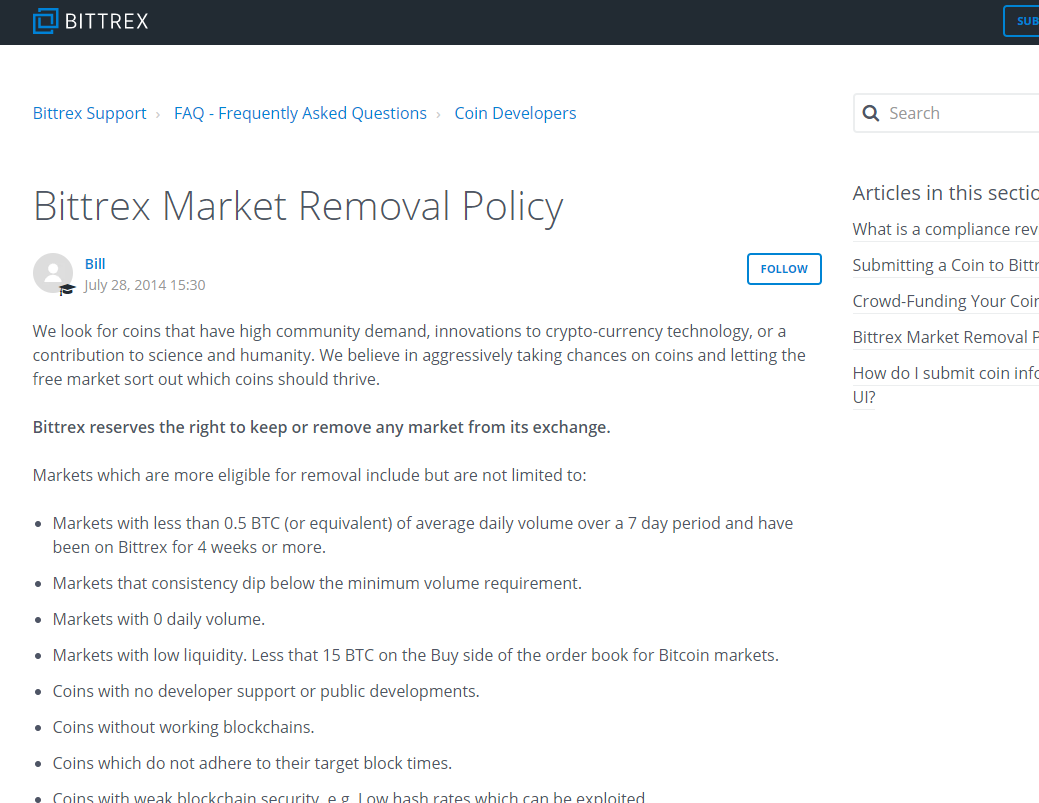
Task: Click bullet 'Markets with low liquidity'
Action: coord(415,655)
